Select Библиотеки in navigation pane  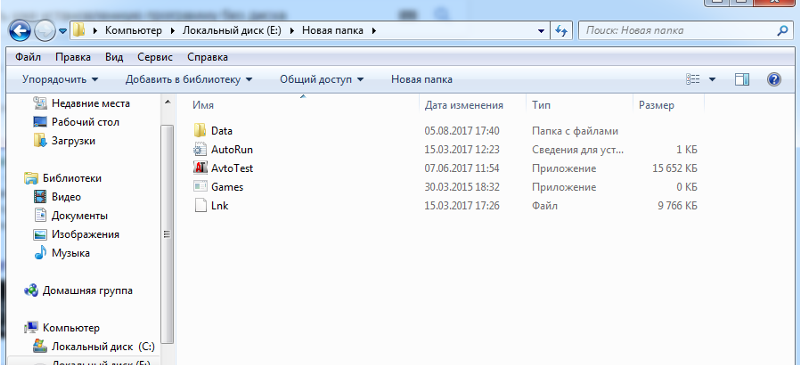71,178
